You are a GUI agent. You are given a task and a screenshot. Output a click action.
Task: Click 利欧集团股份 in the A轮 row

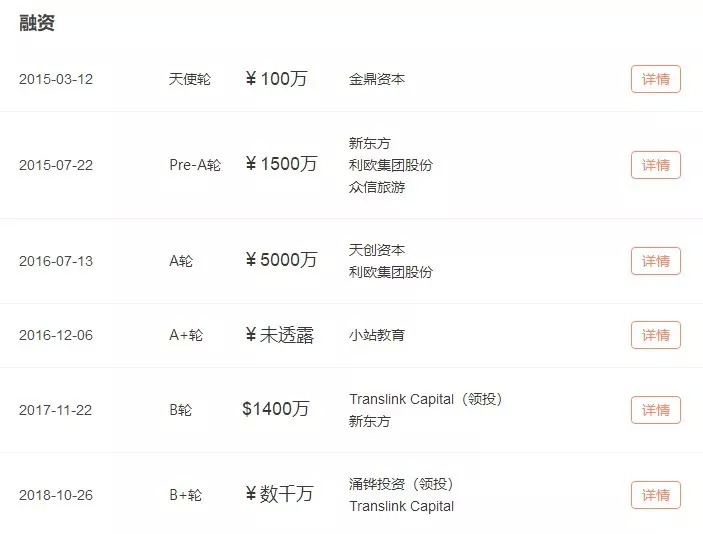point(390,272)
